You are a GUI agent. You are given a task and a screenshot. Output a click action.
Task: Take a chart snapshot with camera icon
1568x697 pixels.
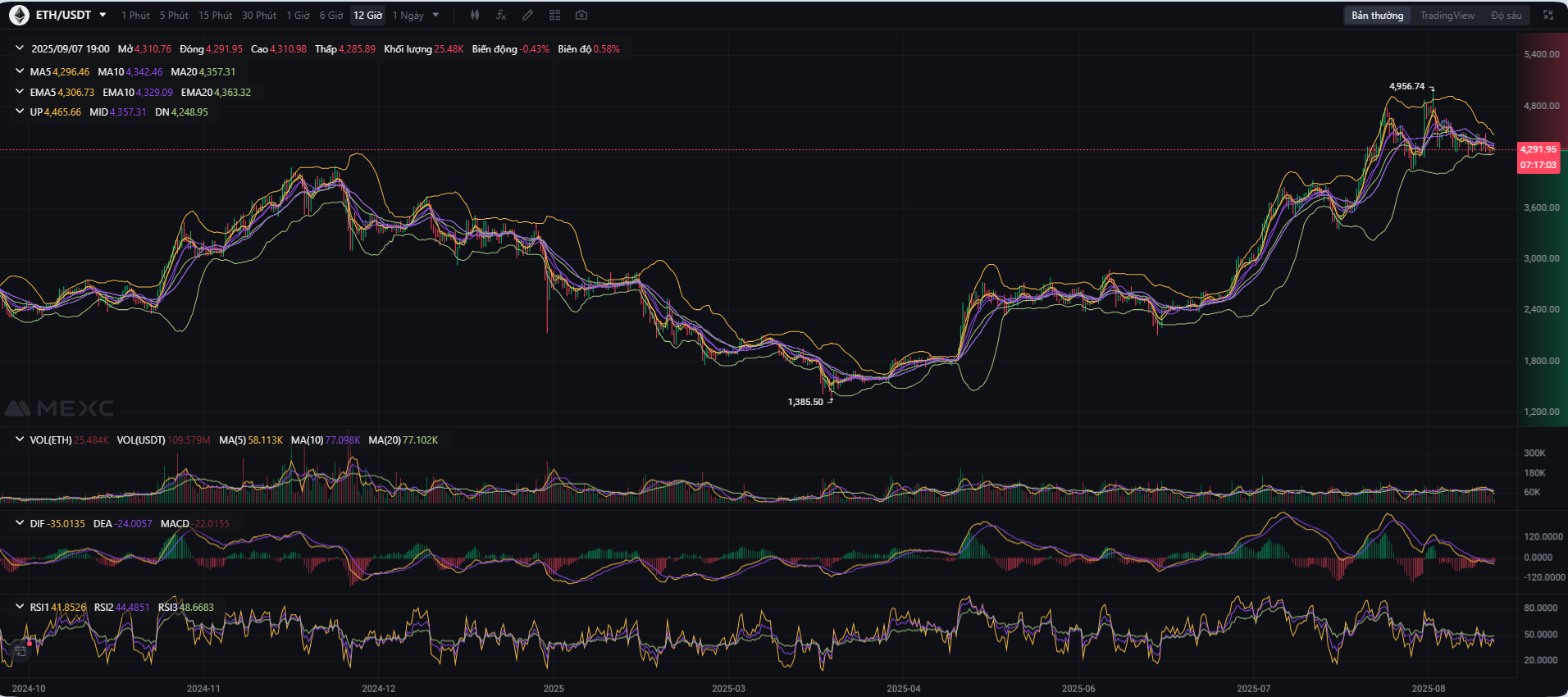pyautogui.click(x=581, y=15)
